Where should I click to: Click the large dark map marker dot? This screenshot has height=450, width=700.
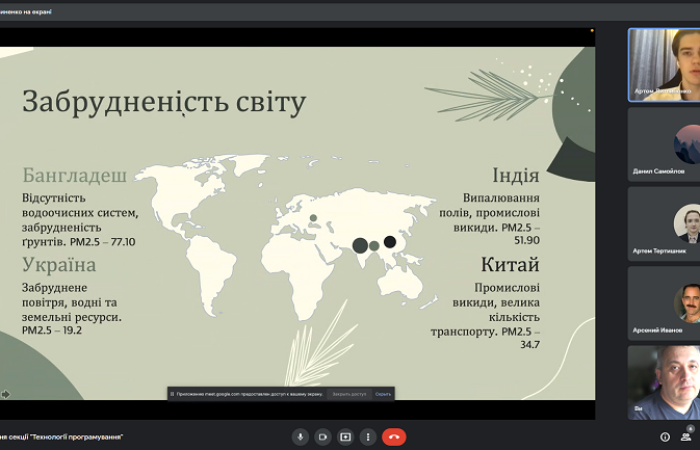point(360,245)
